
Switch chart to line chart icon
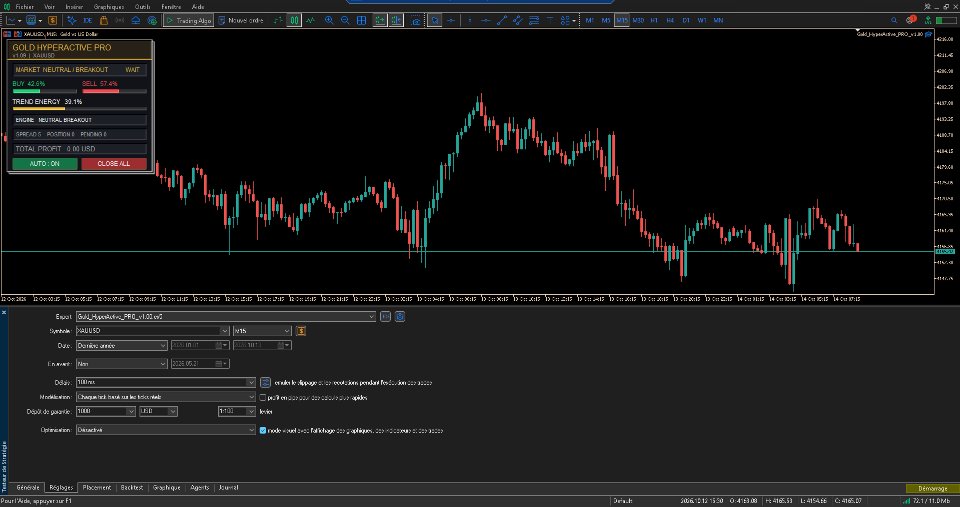pyautogui.click(x=310, y=20)
